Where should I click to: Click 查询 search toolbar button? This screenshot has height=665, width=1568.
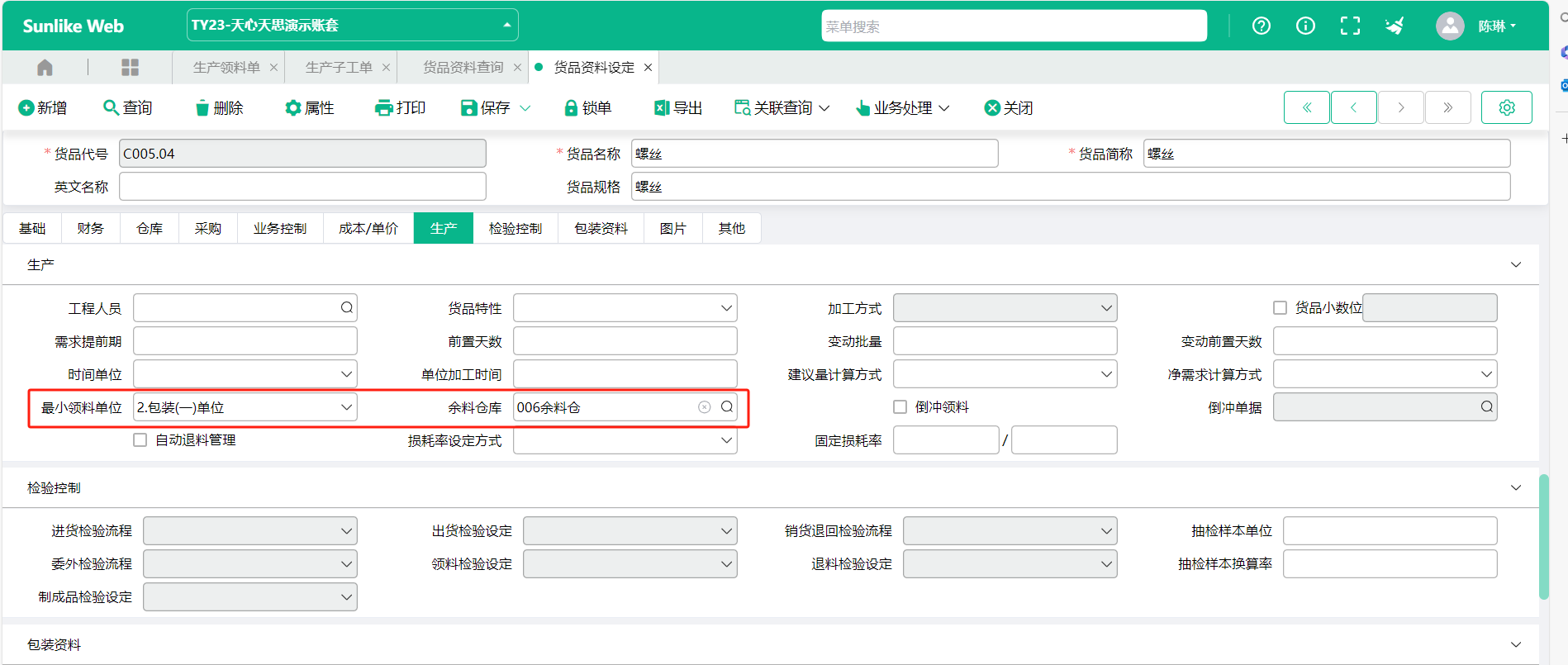point(128,107)
